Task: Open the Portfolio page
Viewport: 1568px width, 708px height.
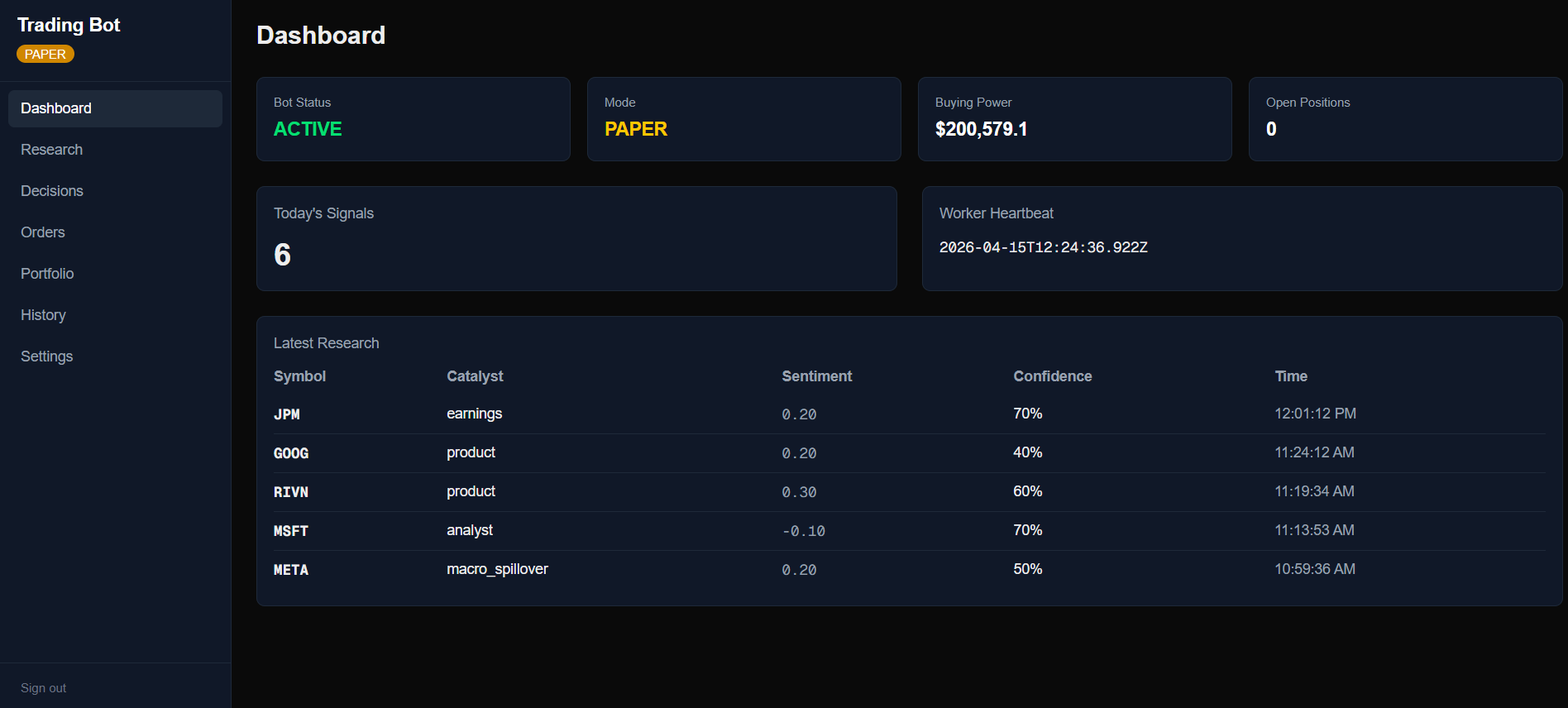Action: (x=115, y=274)
